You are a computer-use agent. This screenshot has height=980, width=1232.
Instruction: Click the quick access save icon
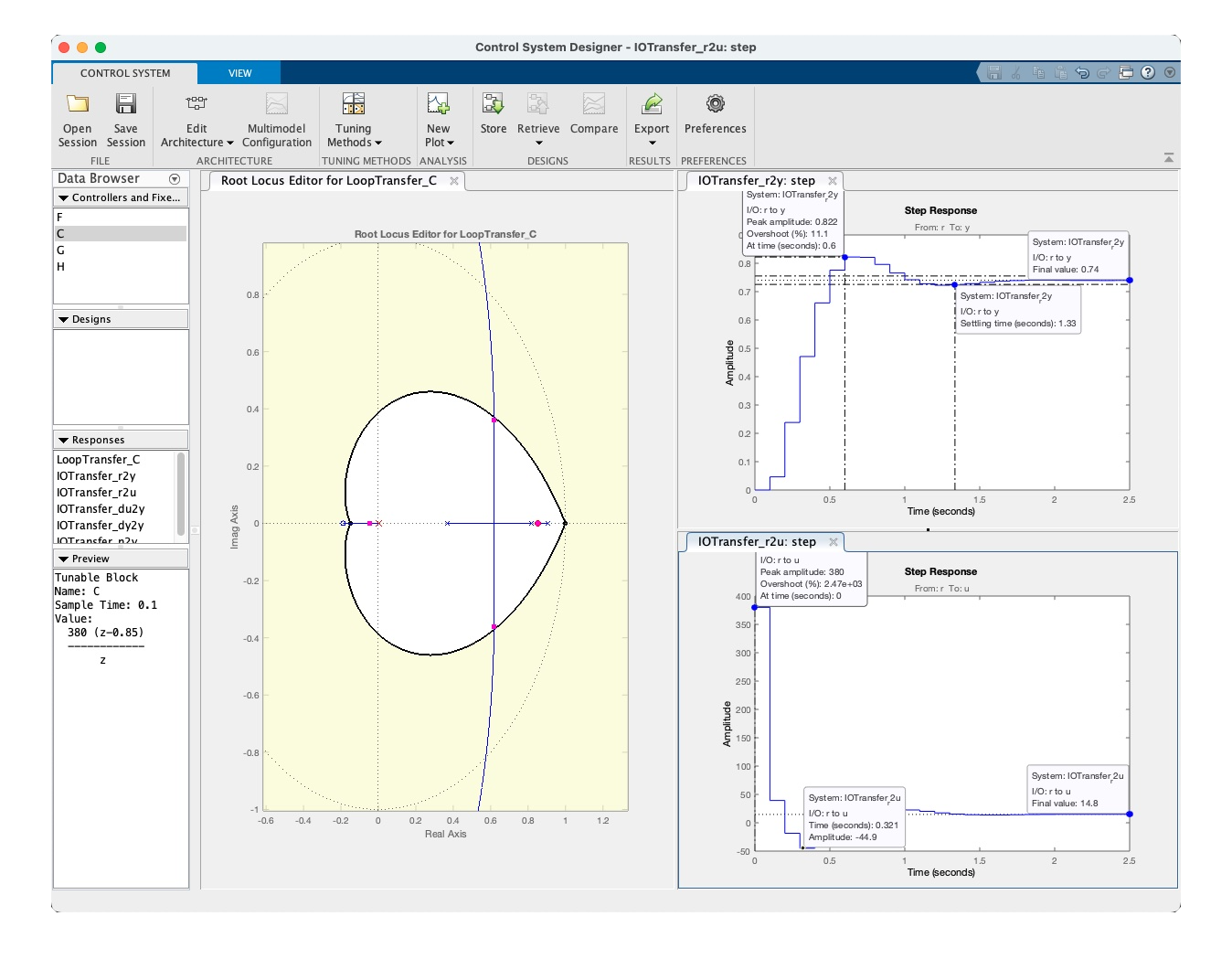click(x=994, y=72)
